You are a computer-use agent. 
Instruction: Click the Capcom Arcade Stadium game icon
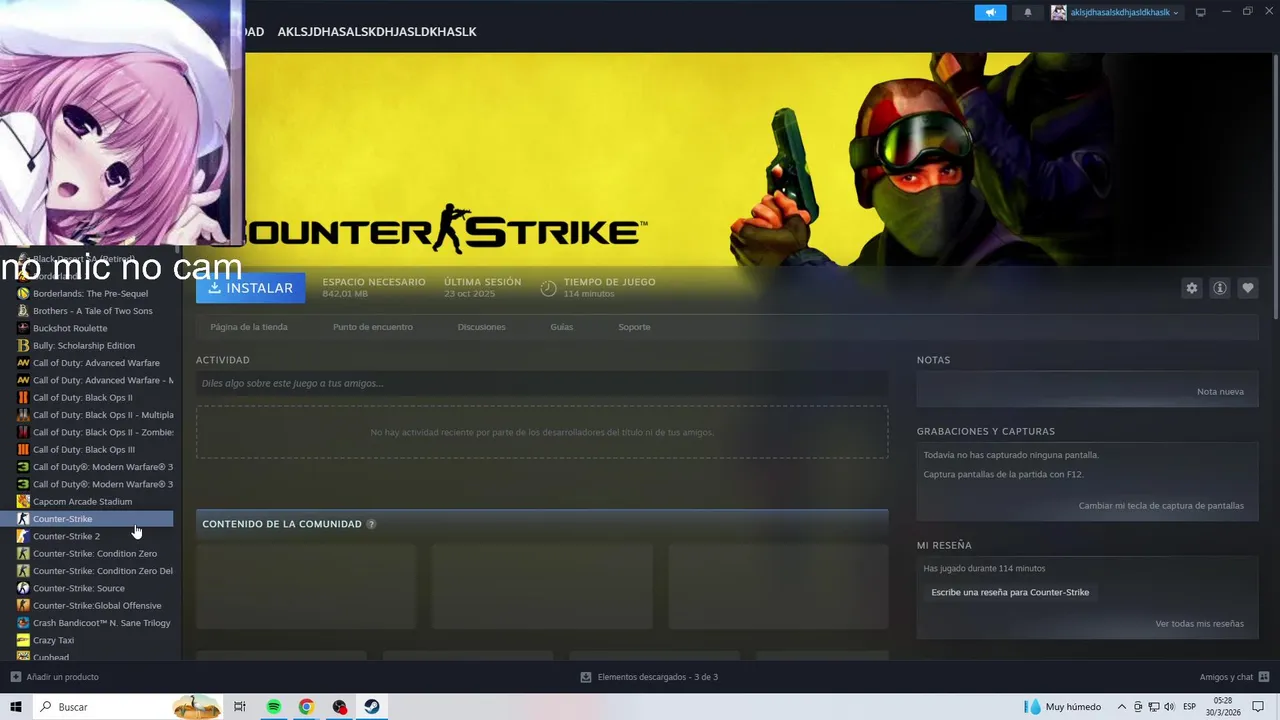coord(23,502)
